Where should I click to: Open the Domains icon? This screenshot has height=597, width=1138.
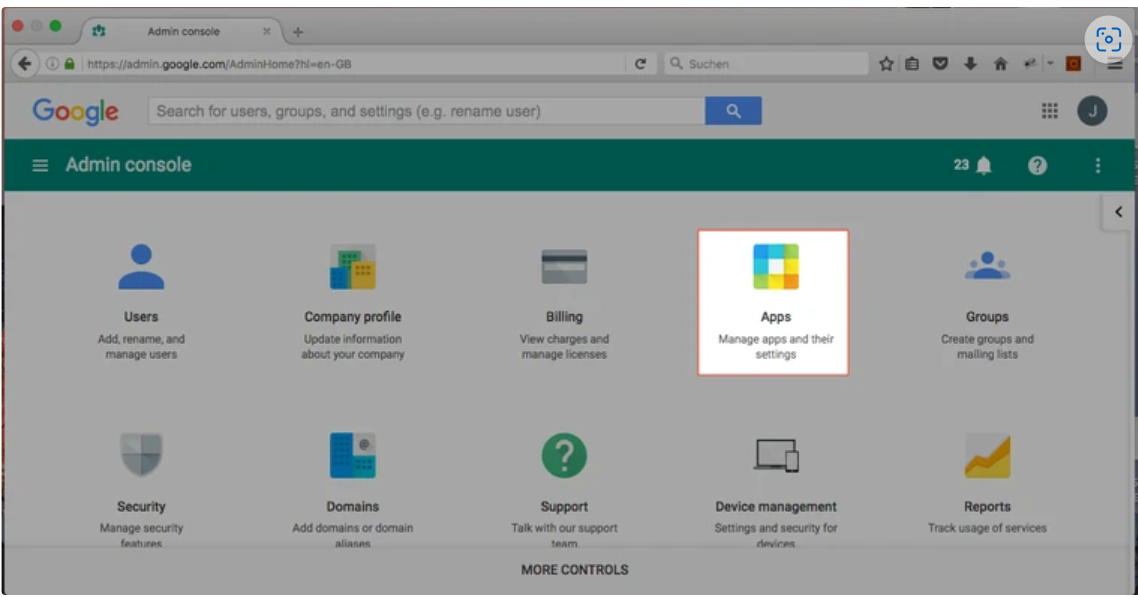352,456
